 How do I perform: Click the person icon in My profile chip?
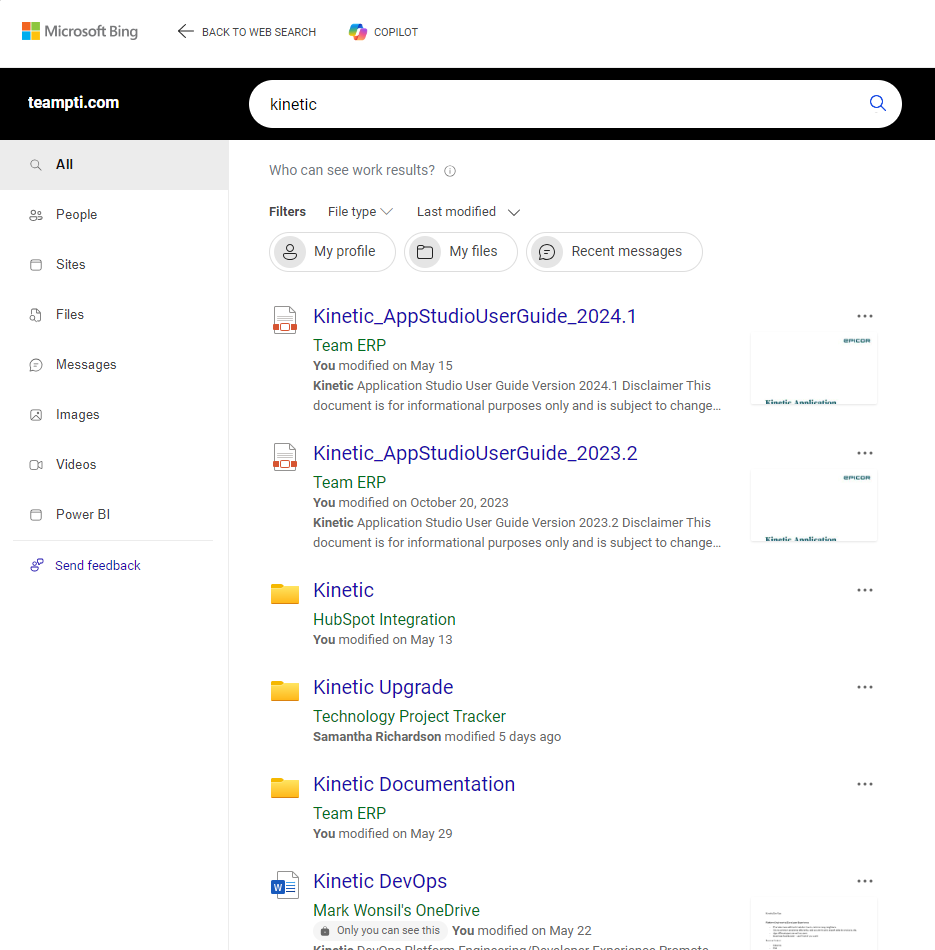point(290,251)
